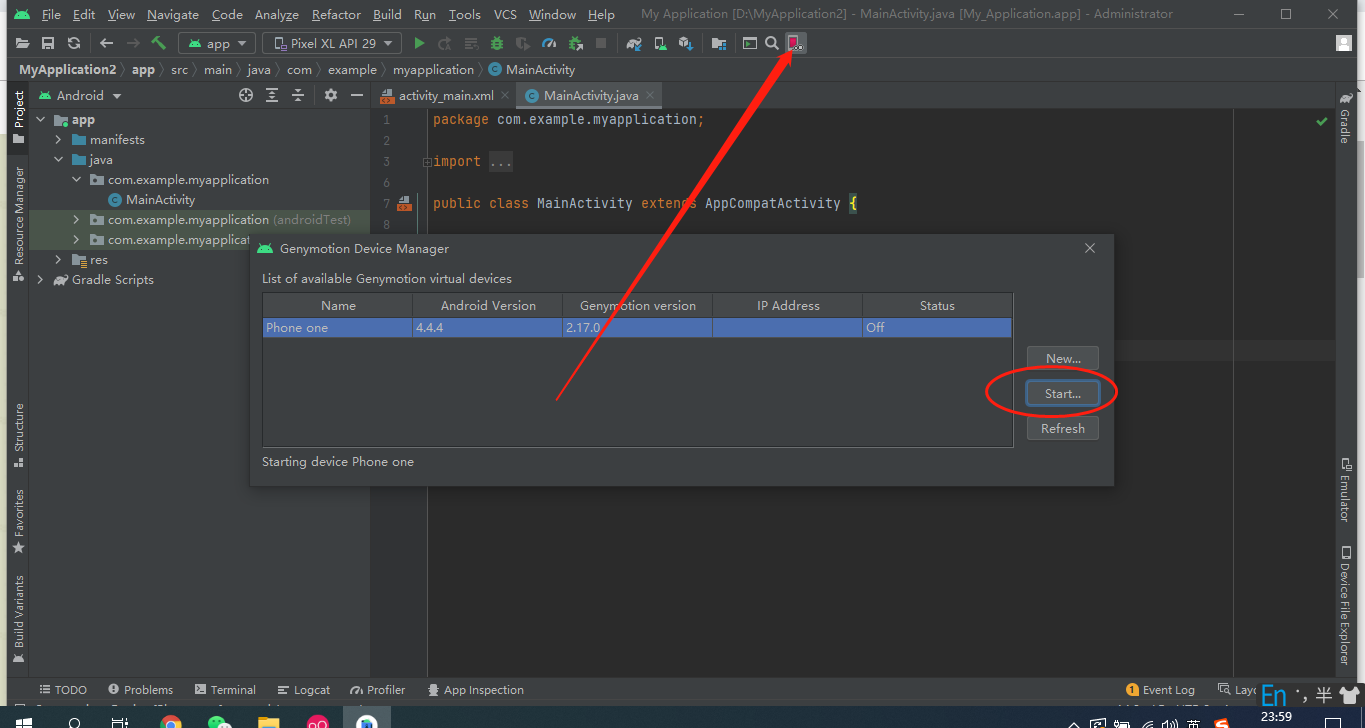The width and height of the screenshot is (1365, 728).
Task: Click the green inspection checkmark in editor
Action: pos(1322,120)
